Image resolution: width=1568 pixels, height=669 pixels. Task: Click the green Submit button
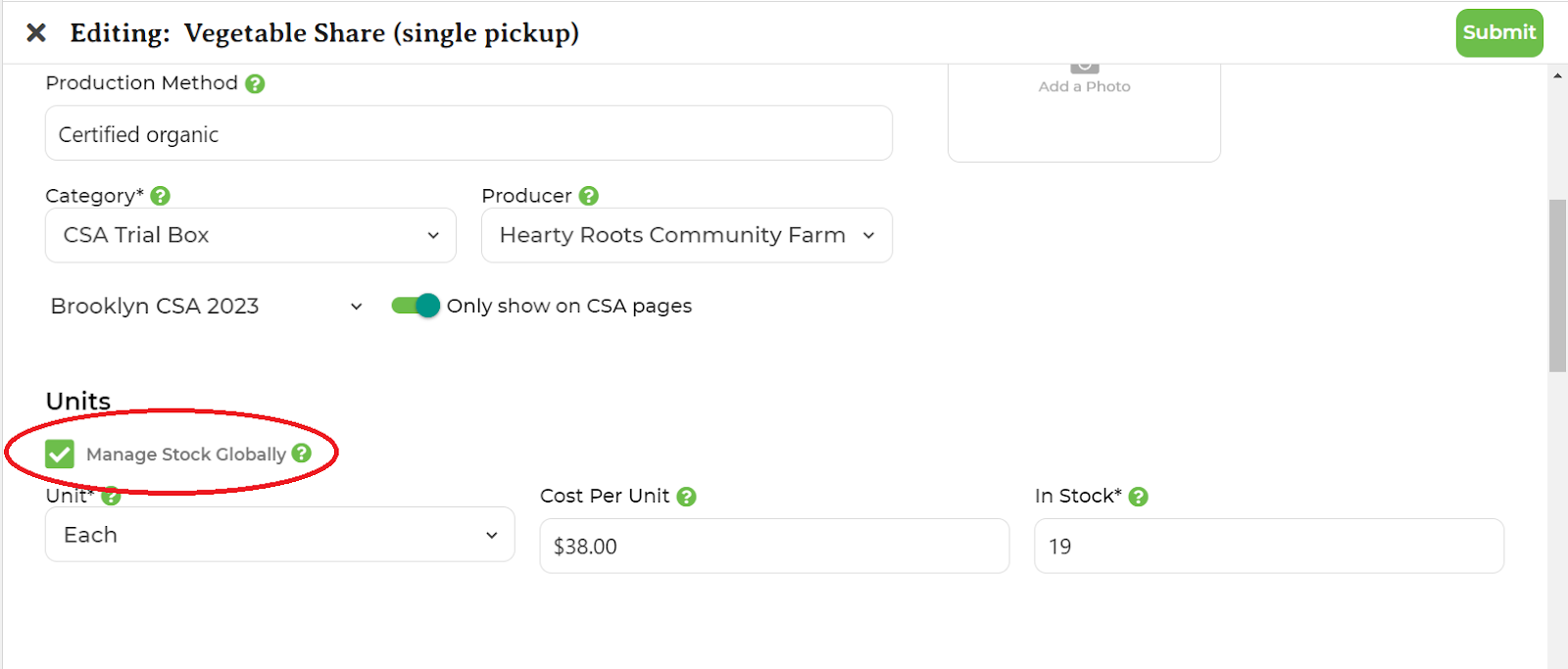[x=1499, y=33]
